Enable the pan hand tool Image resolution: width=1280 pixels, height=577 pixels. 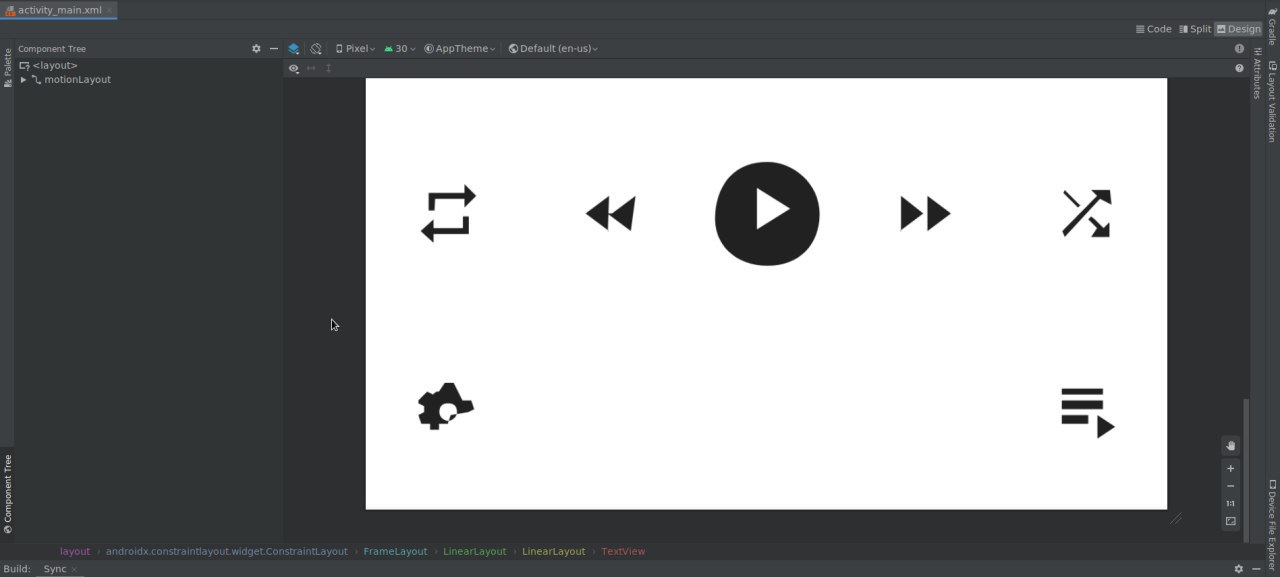[x=1231, y=446]
